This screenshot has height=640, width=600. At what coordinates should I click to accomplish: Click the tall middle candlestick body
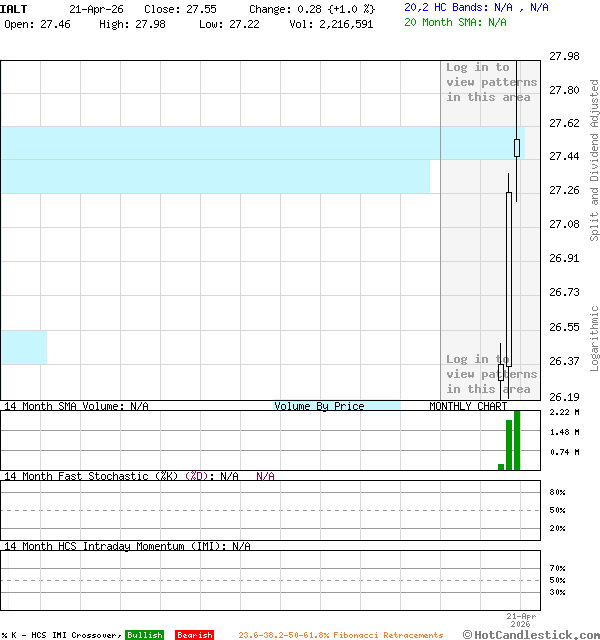tap(509, 280)
